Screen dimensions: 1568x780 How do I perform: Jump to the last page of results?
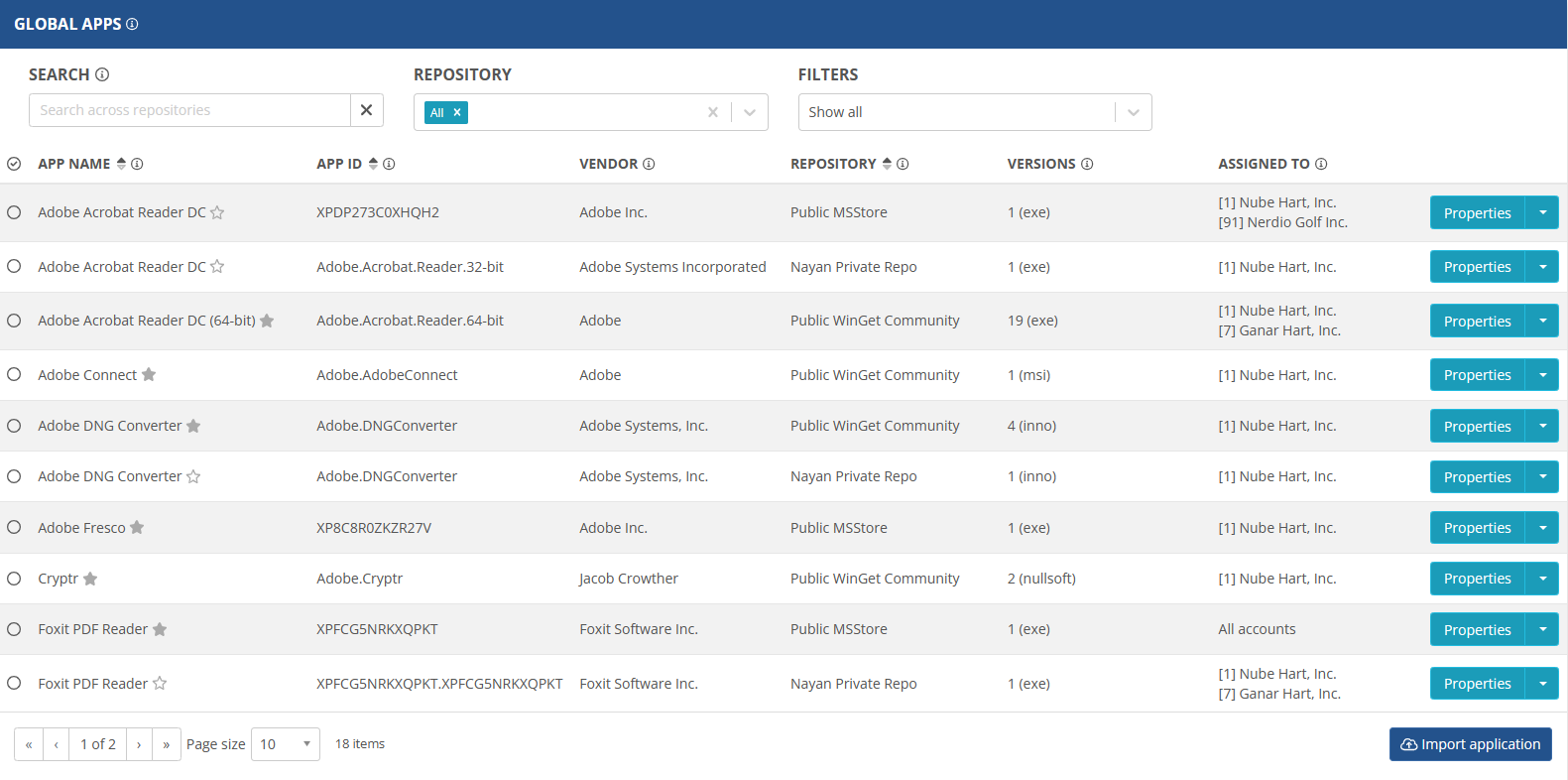click(167, 744)
